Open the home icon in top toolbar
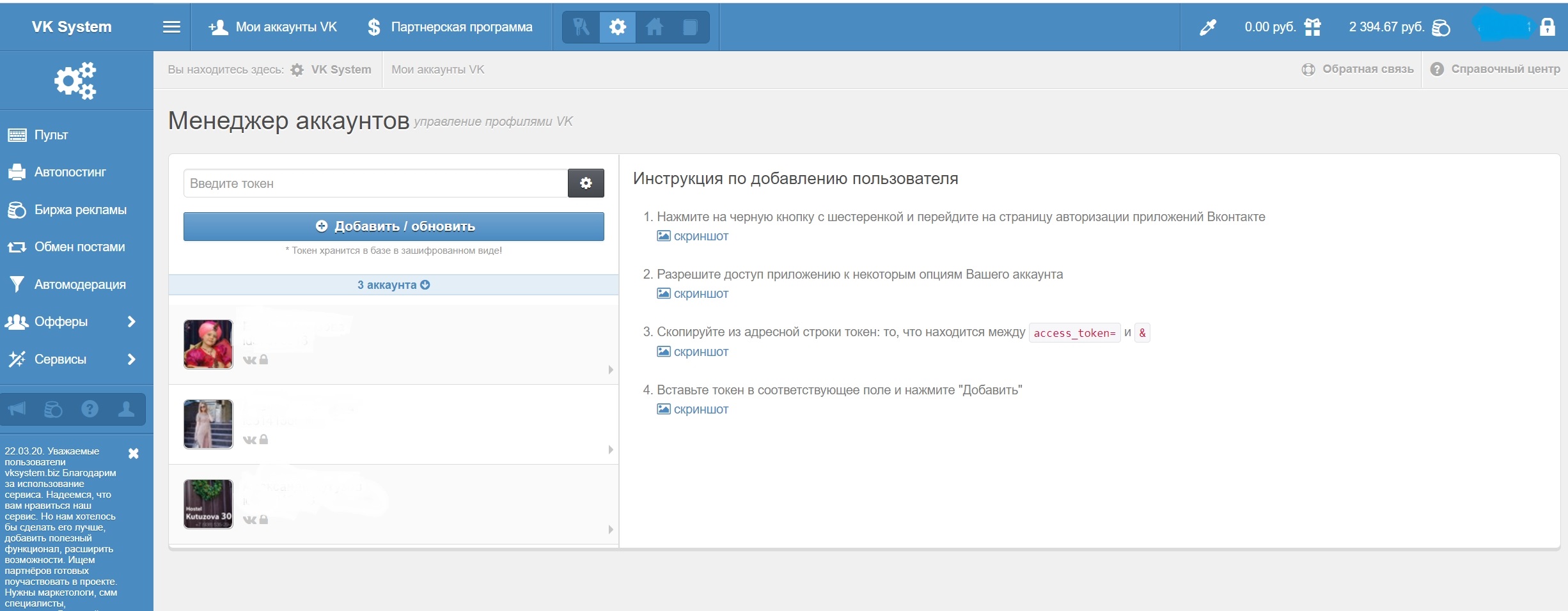 (x=654, y=27)
